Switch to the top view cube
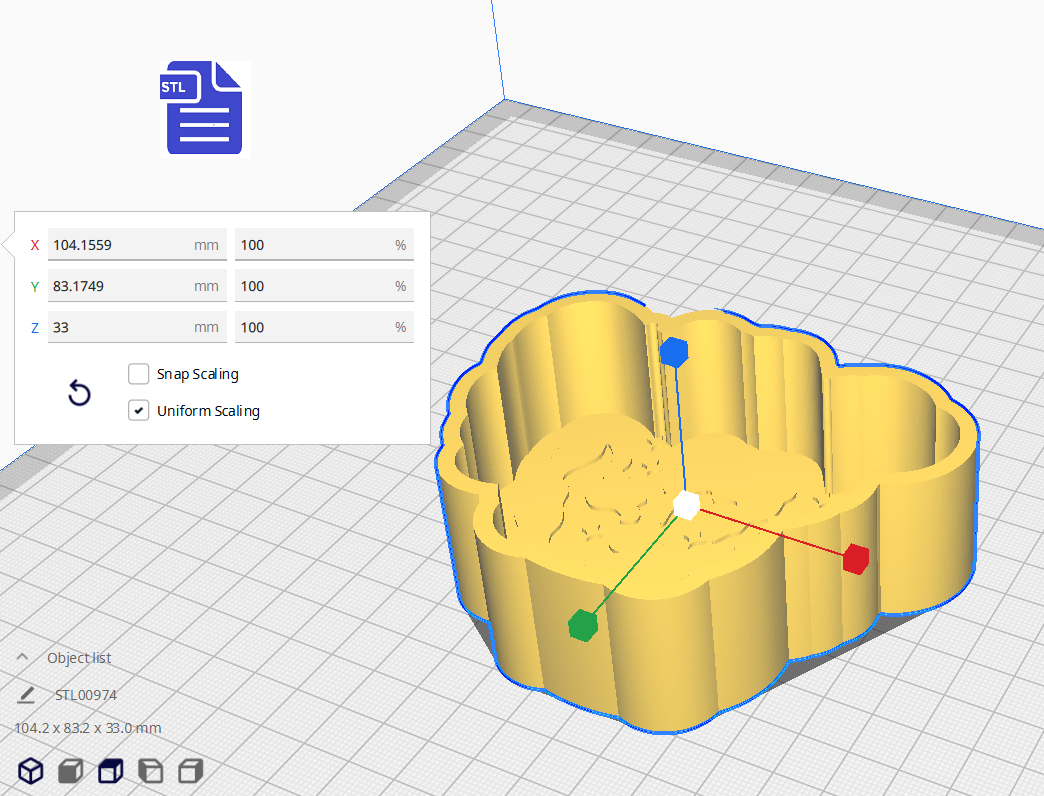The height and width of the screenshot is (796, 1044). coord(110,771)
